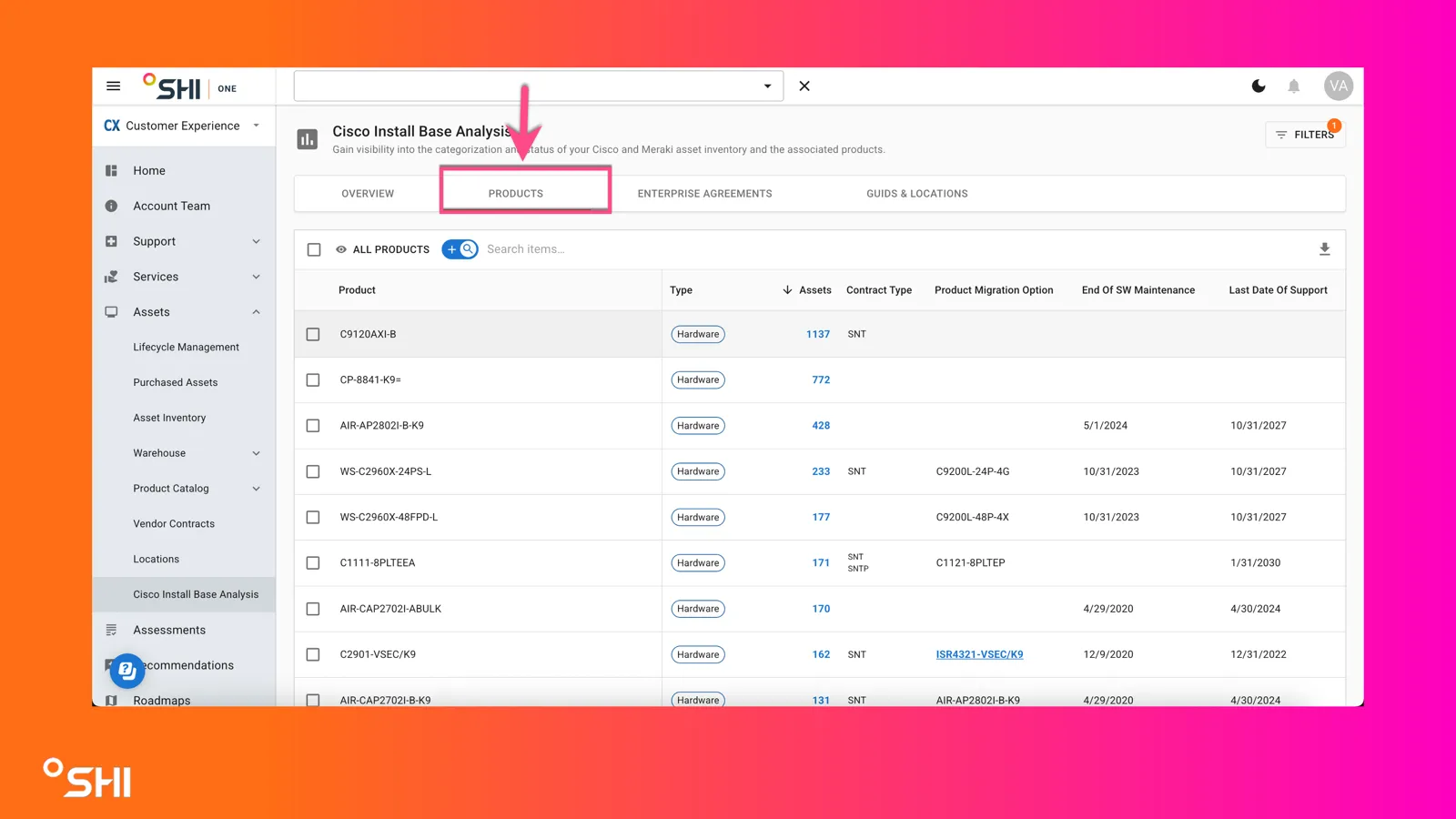Open the 428 assets link

click(821, 426)
